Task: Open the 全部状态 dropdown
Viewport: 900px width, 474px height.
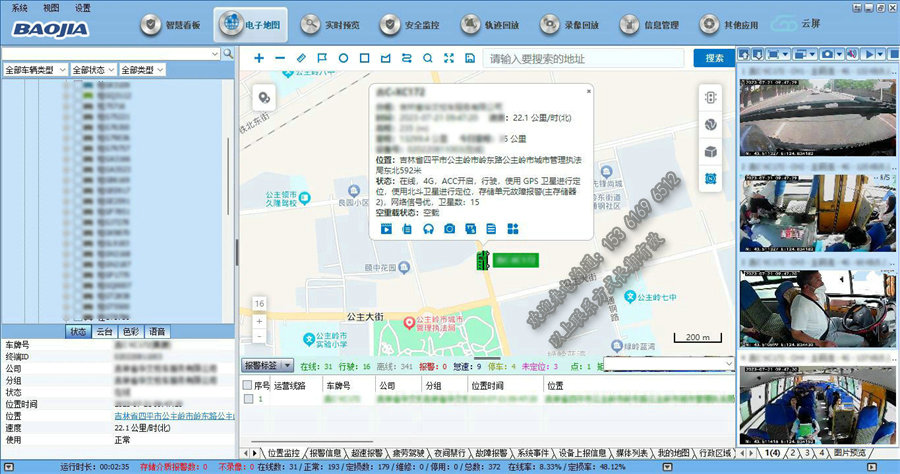Action: (x=92, y=70)
